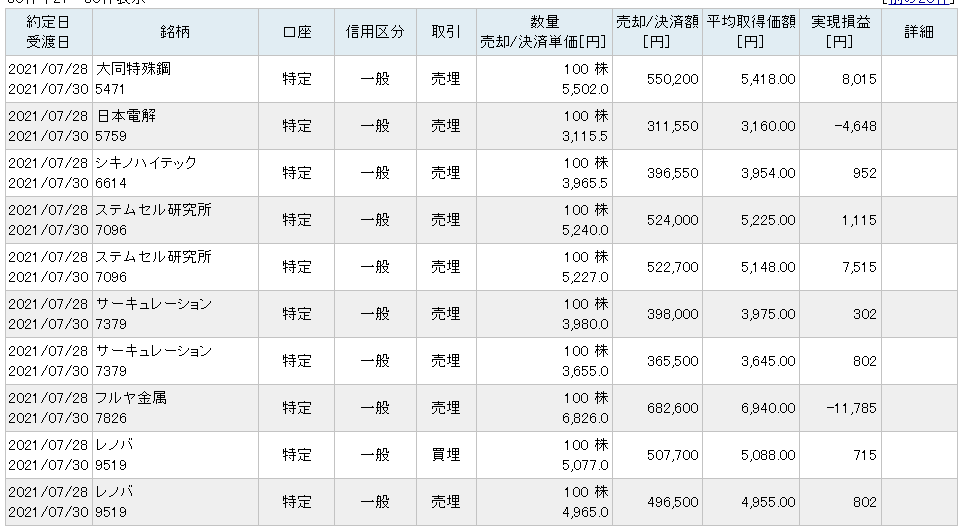This screenshot has height=528, width=962.
Task: Click unit price 3,965.5
Action: tap(585, 183)
